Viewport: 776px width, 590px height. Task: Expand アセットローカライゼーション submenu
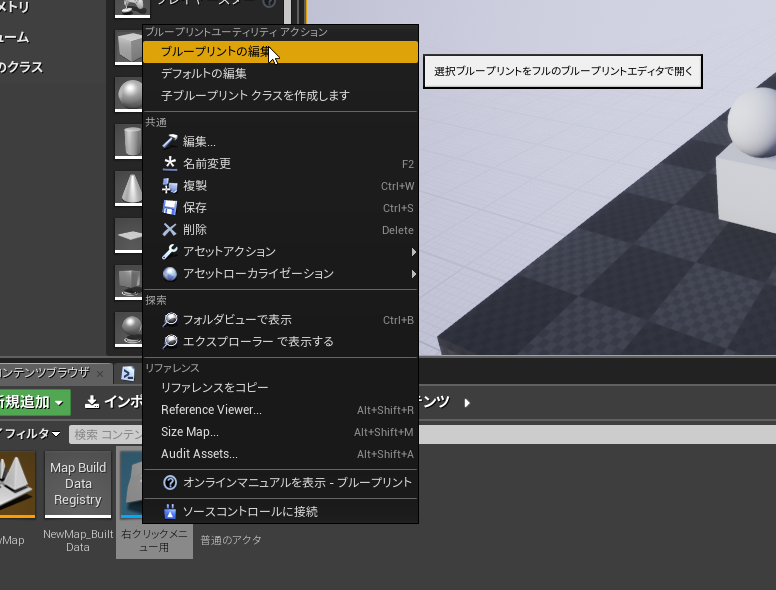pyautogui.click(x=280, y=274)
